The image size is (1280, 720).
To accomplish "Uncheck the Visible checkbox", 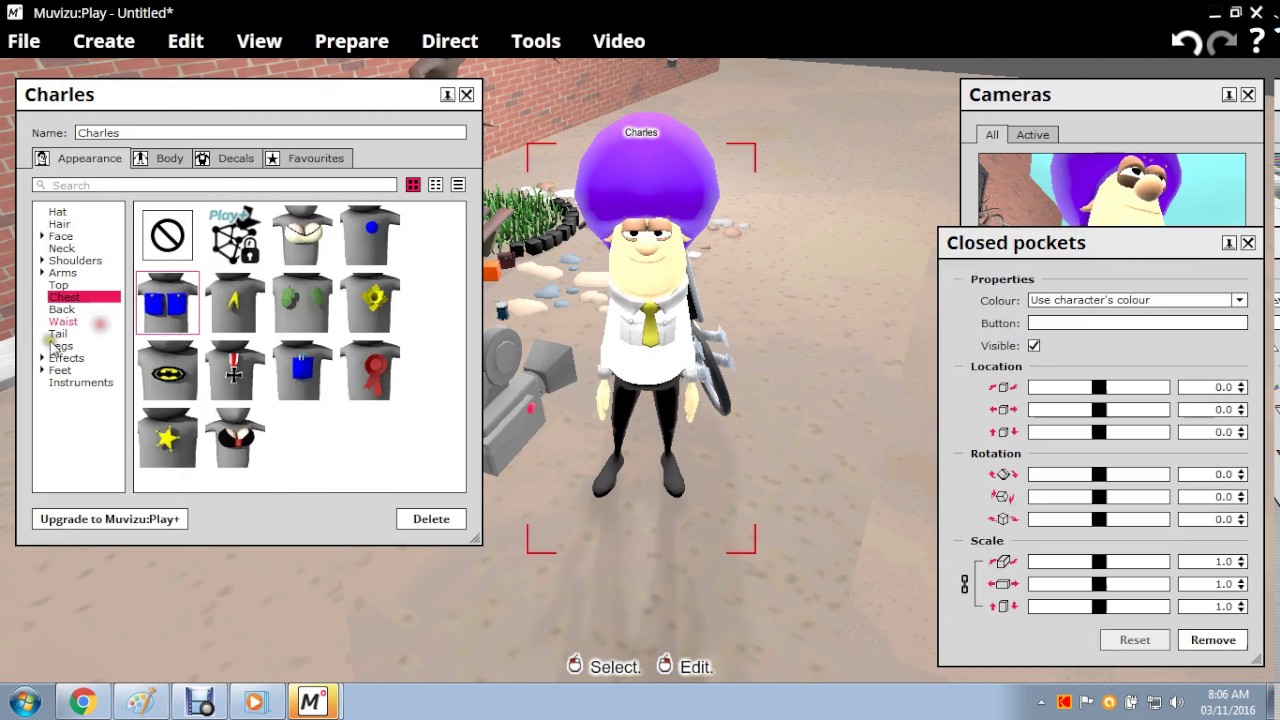I will tap(1034, 346).
